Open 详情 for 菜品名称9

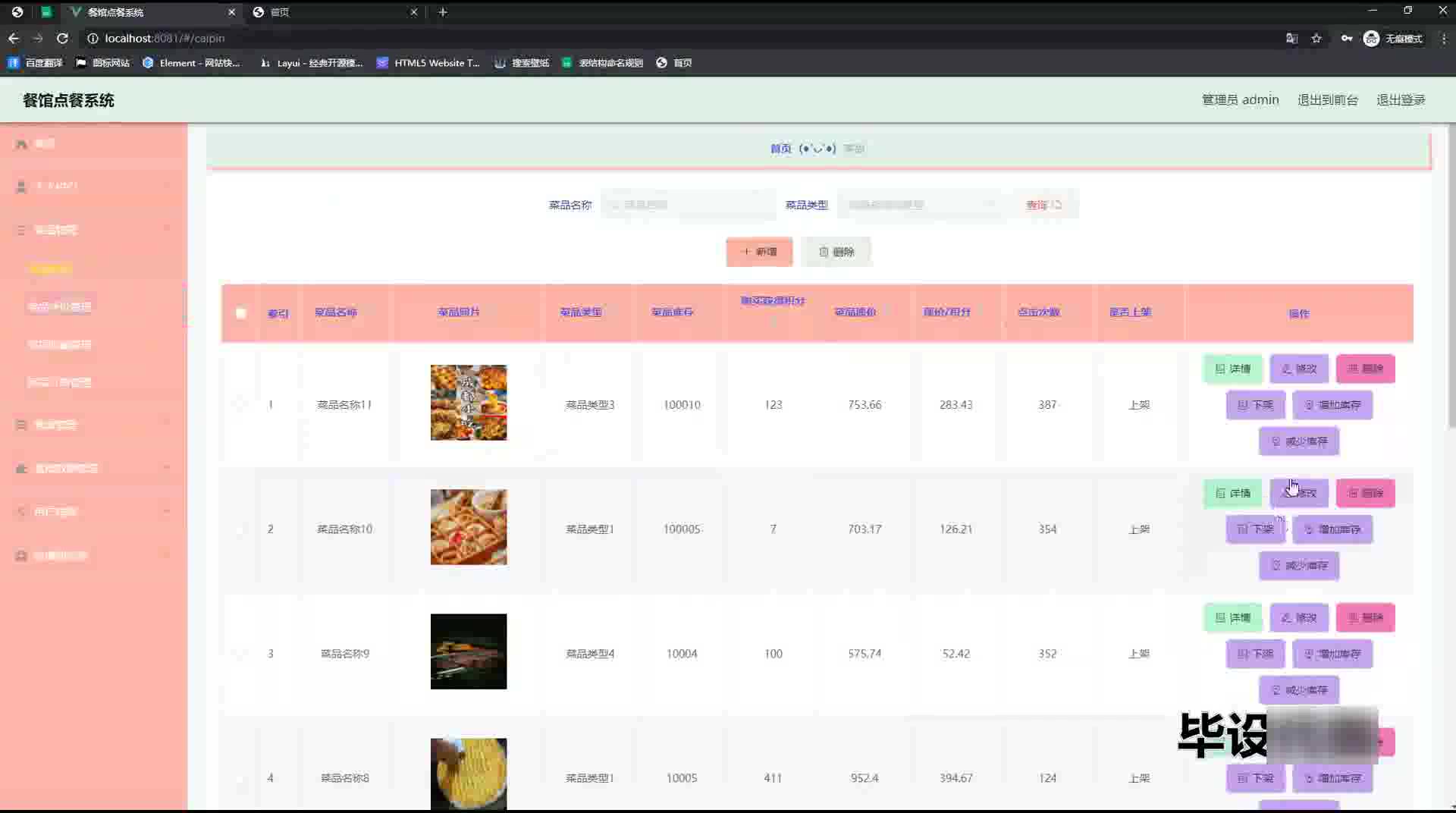1232,617
